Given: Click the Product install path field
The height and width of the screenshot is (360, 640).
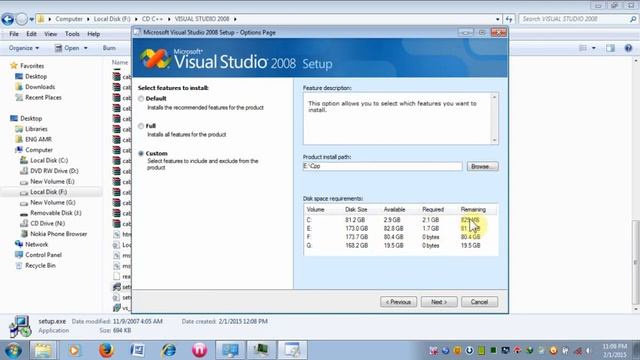Looking at the screenshot, I should click(382, 167).
